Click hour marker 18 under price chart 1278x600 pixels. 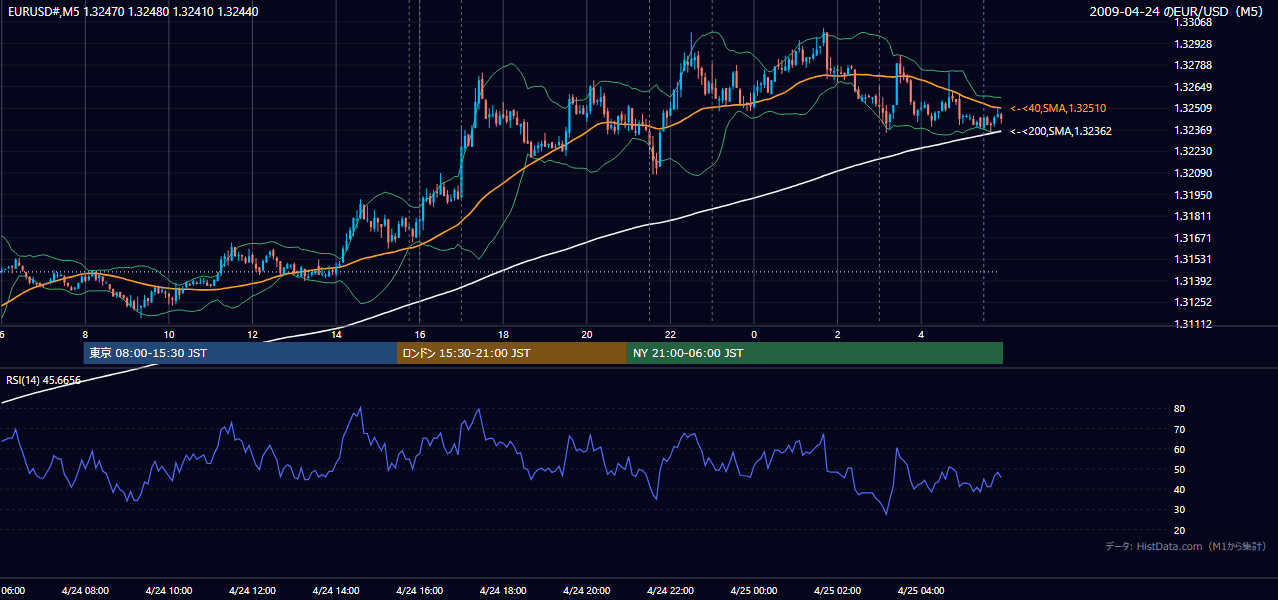coord(503,335)
